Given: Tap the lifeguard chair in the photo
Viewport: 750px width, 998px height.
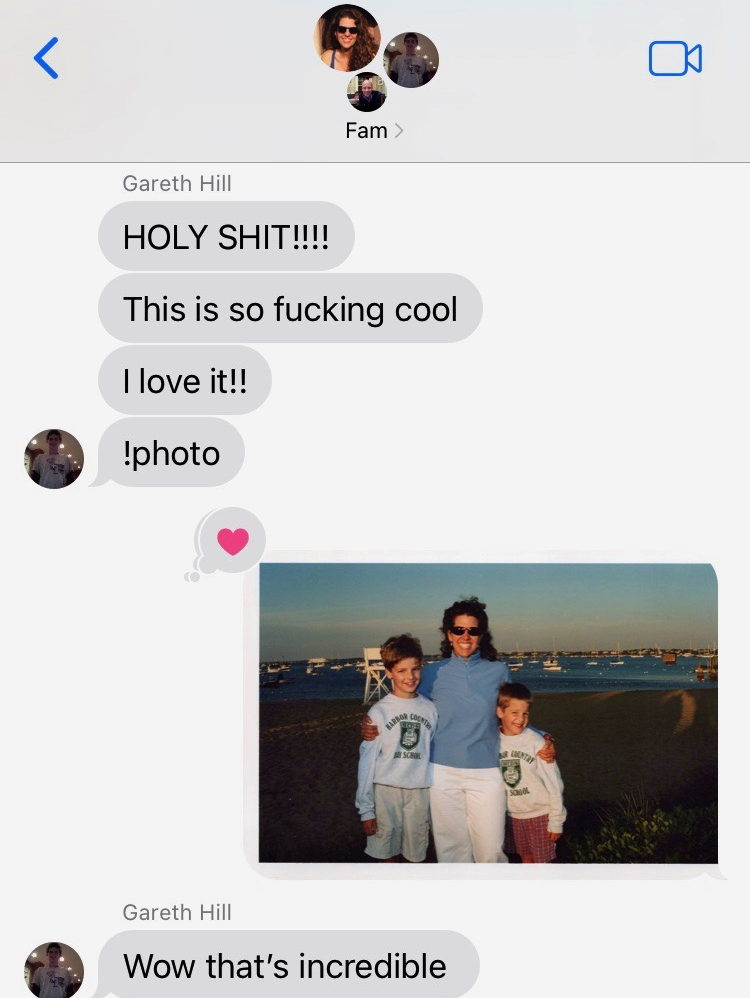Looking at the screenshot, I should (x=375, y=675).
